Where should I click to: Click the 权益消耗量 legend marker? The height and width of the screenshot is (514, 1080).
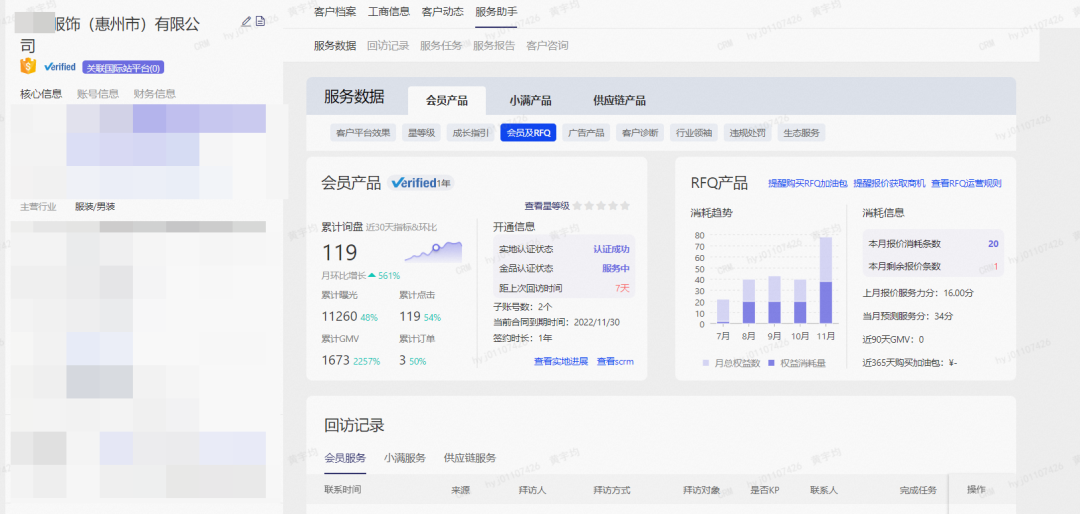[771, 362]
